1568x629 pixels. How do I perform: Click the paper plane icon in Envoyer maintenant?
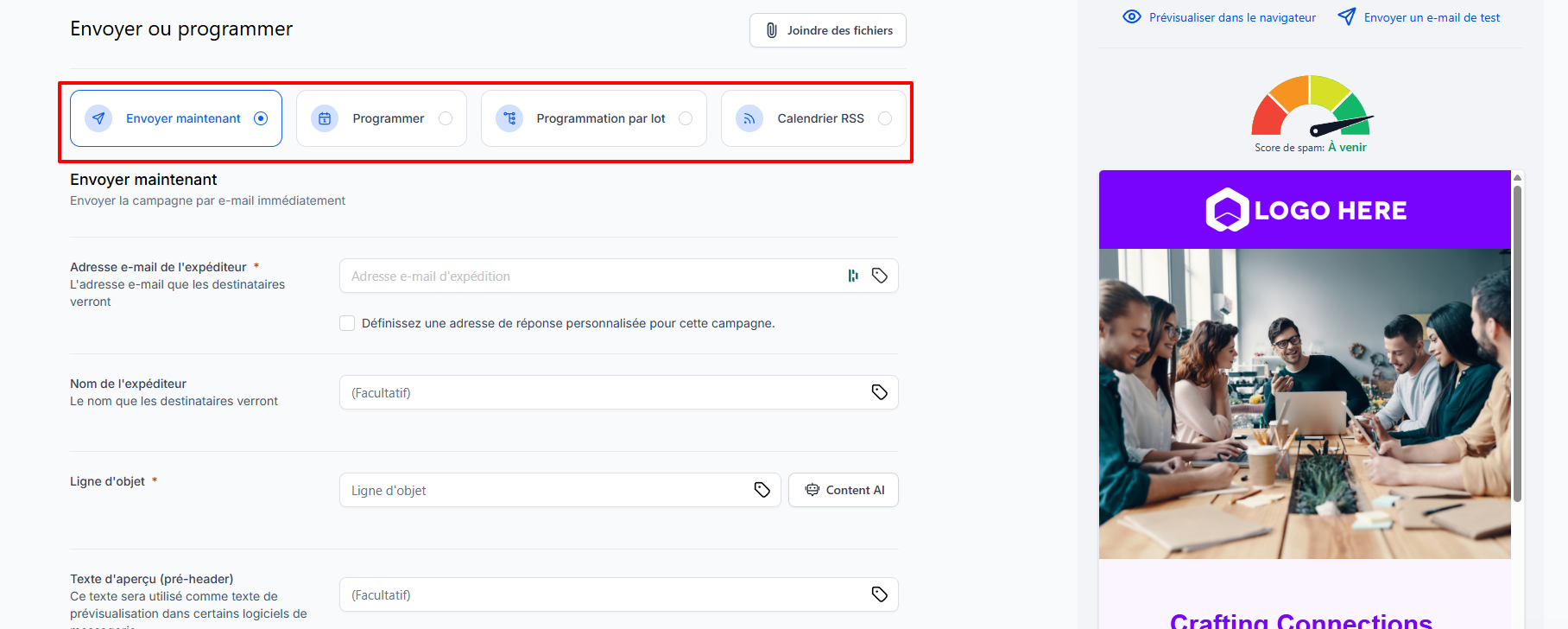tap(98, 118)
